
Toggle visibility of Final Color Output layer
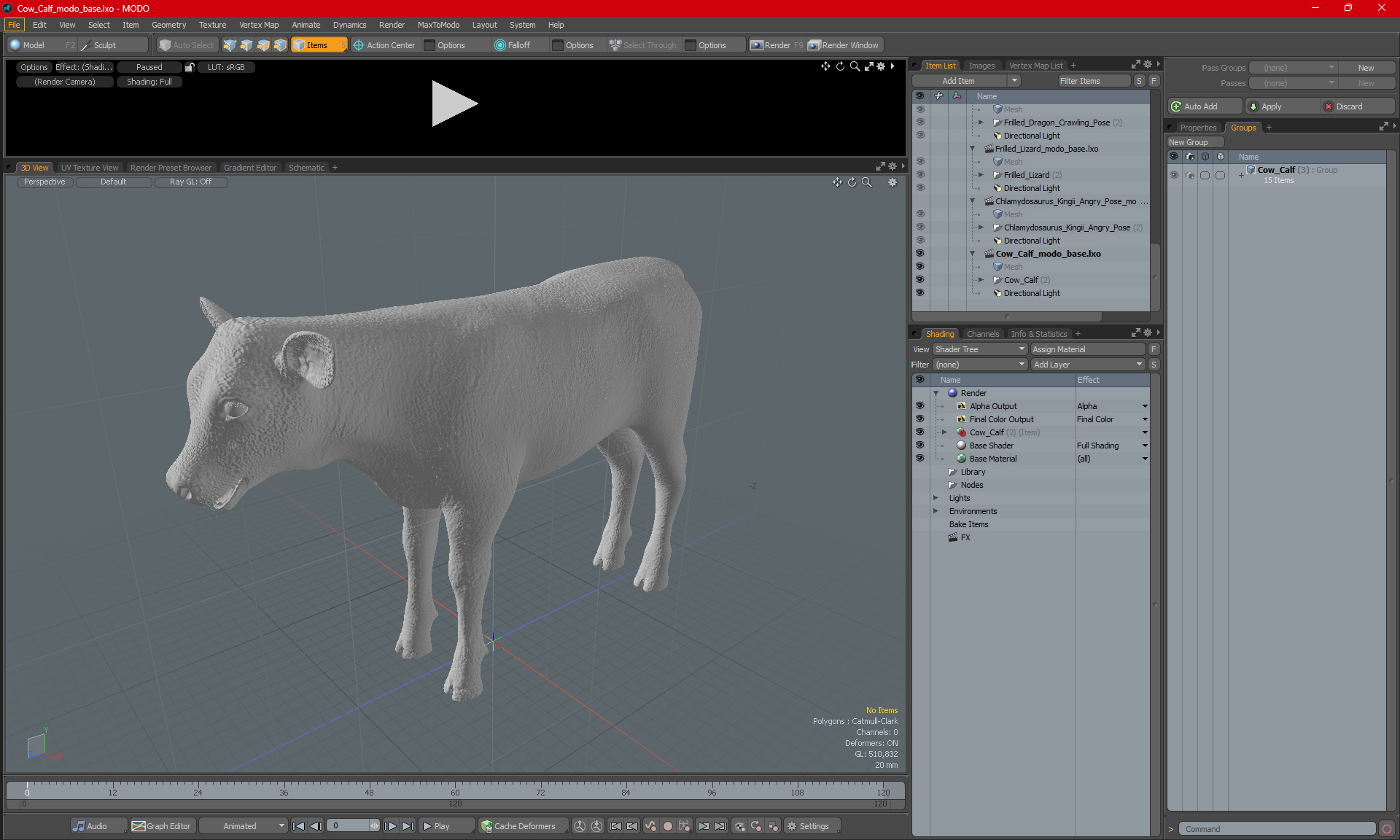(919, 419)
